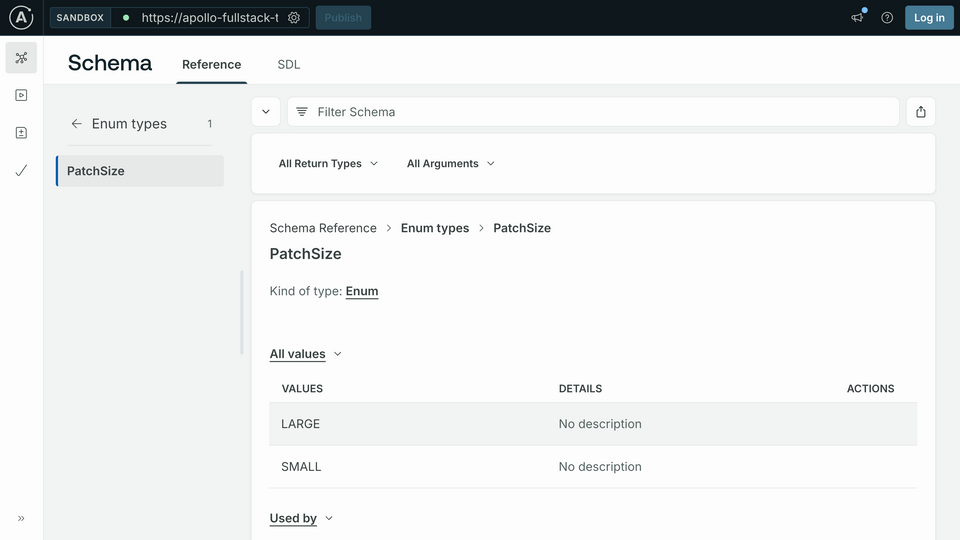Switch to the Reference tab
This screenshot has width=960, height=540.
[x=212, y=65]
